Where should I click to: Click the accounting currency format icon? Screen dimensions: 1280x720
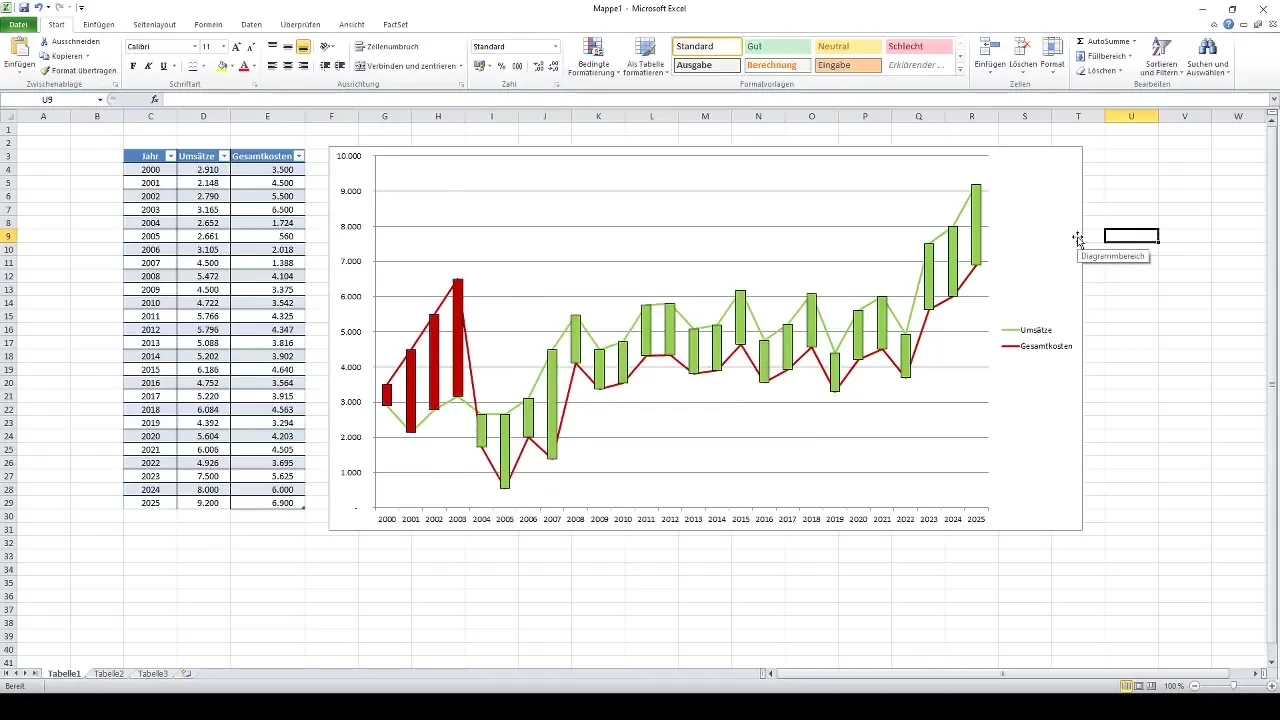click(x=480, y=66)
